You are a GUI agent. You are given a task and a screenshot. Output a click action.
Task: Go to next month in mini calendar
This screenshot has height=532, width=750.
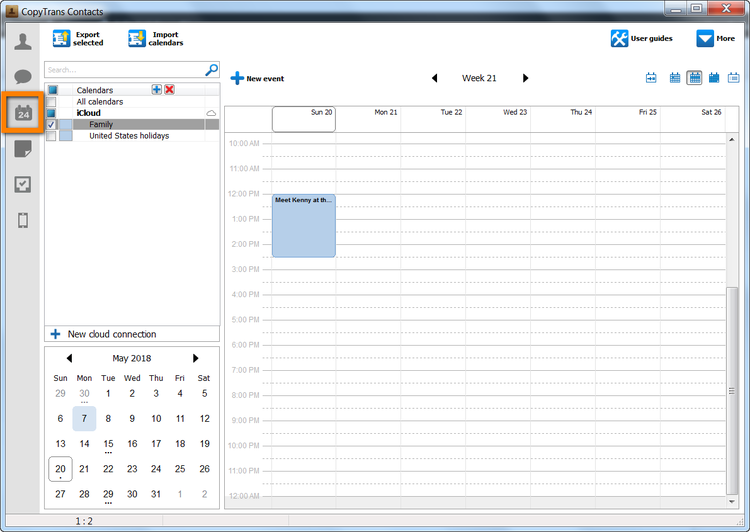195,358
